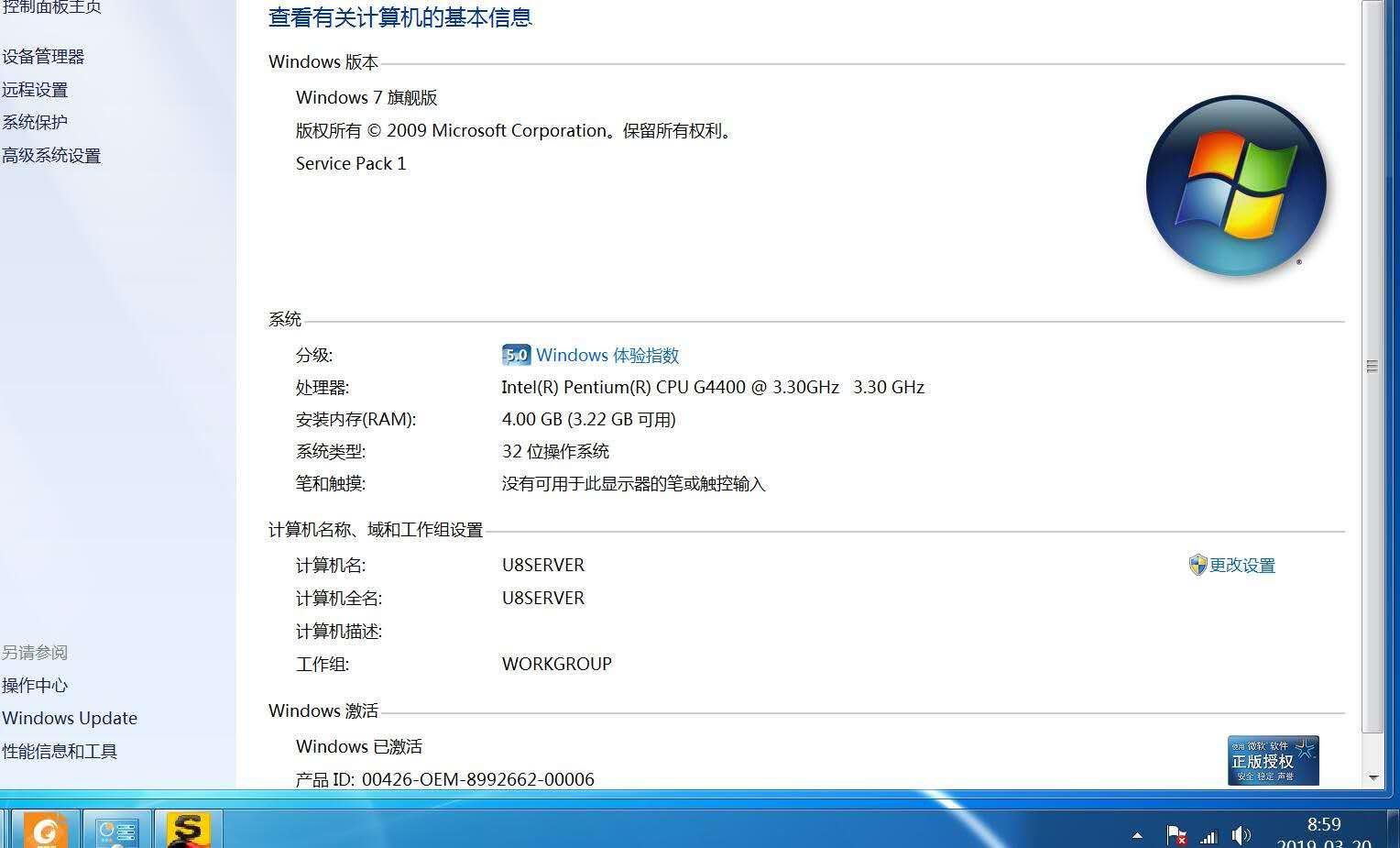
Task: Click the shield icon beside 更改设置
Action: point(1198,565)
